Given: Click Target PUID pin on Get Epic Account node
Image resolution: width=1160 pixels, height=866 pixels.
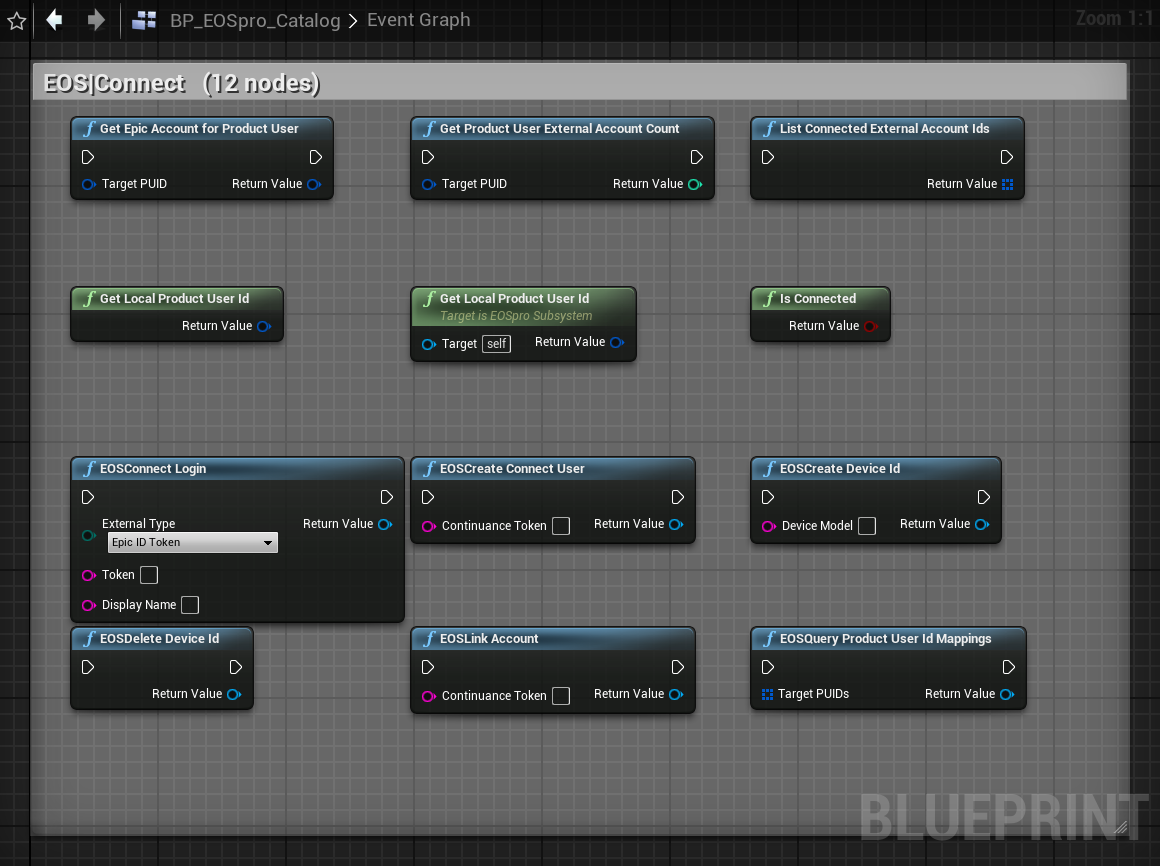Looking at the screenshot, I should click(89, 184).
